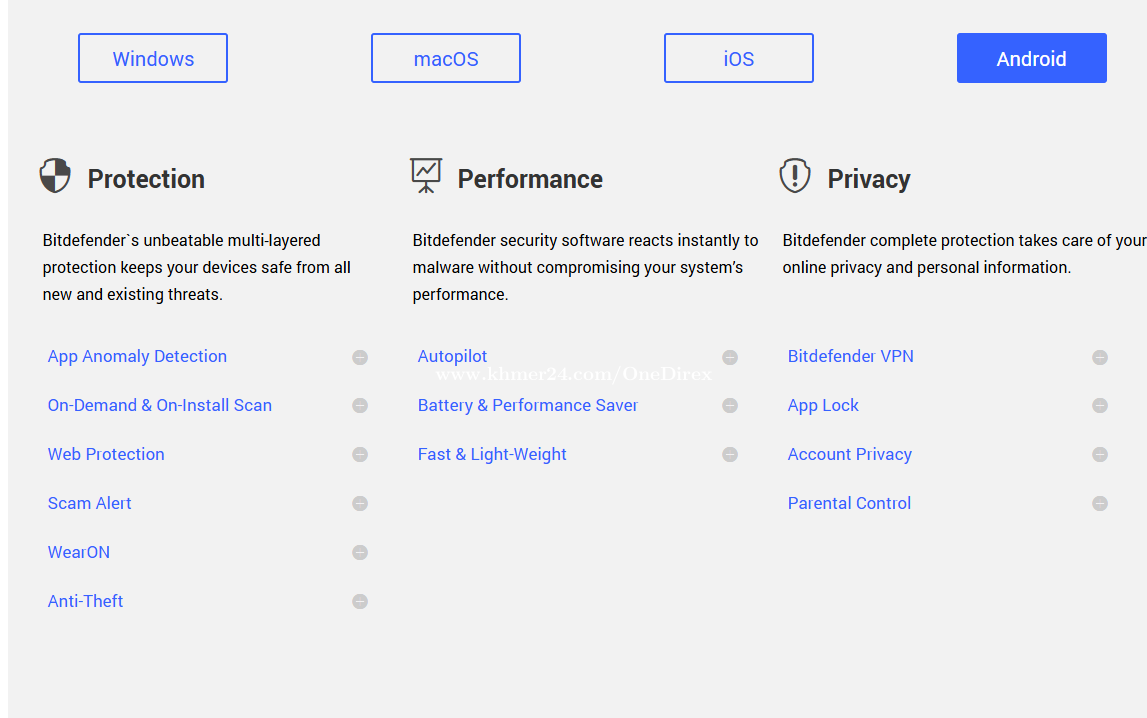The image size is (1147, 718).
Task: Toggle the Autopilot minus icon
Action: click(x=730, y=357)
